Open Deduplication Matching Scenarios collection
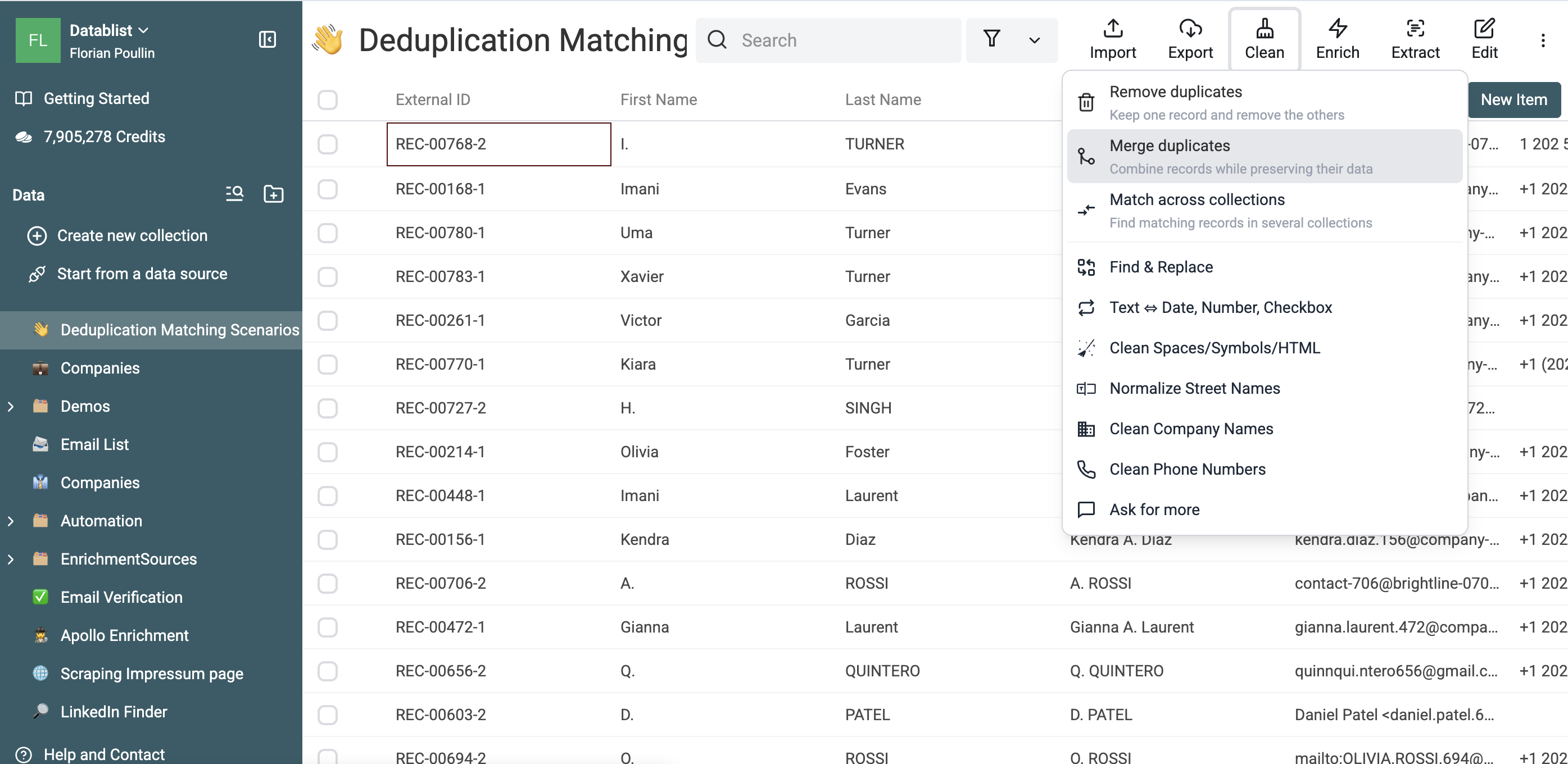The width and height of the screenshot is (1568, 764). click(151, 330)
